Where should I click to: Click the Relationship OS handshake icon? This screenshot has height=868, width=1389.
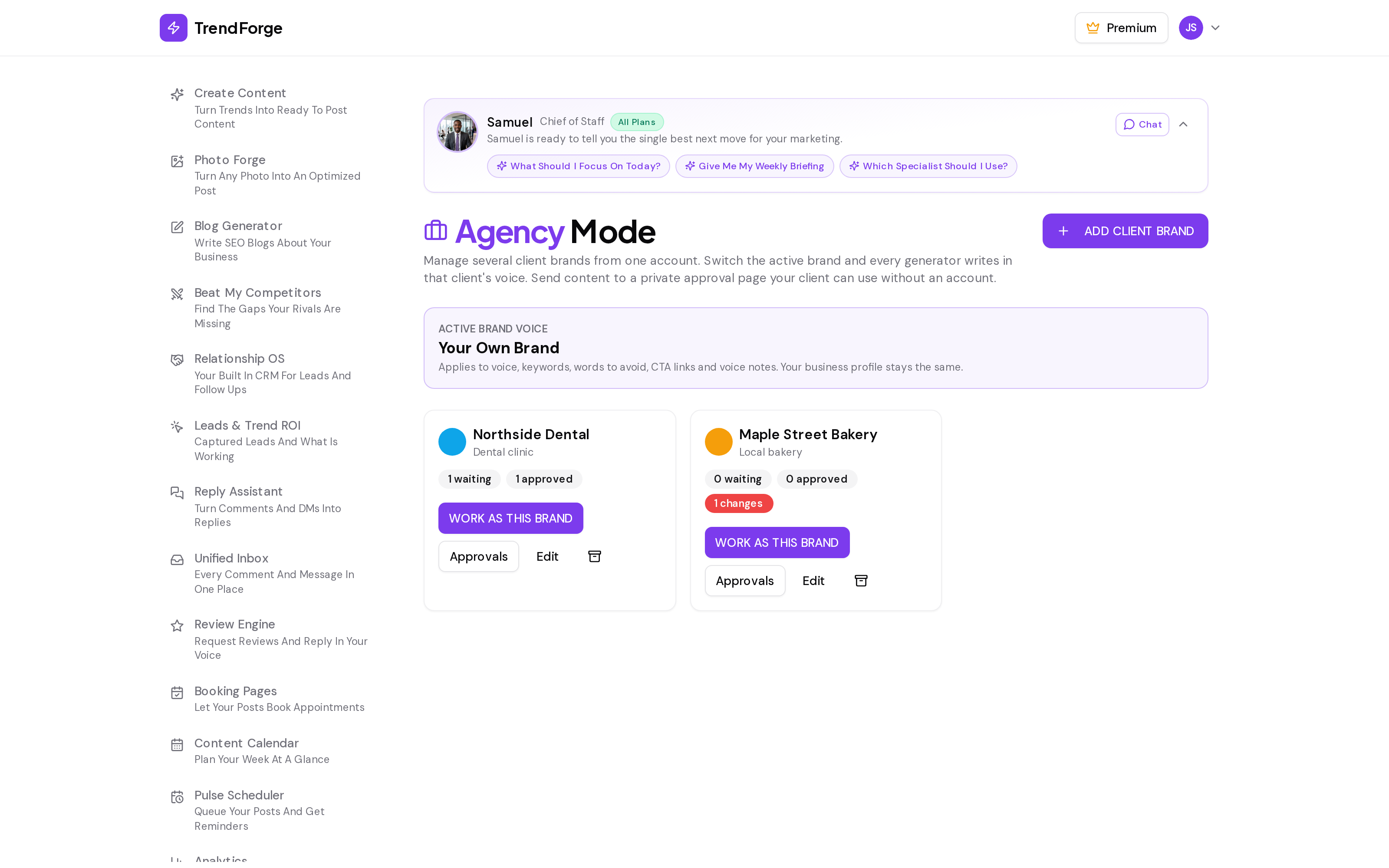(178, 360)
